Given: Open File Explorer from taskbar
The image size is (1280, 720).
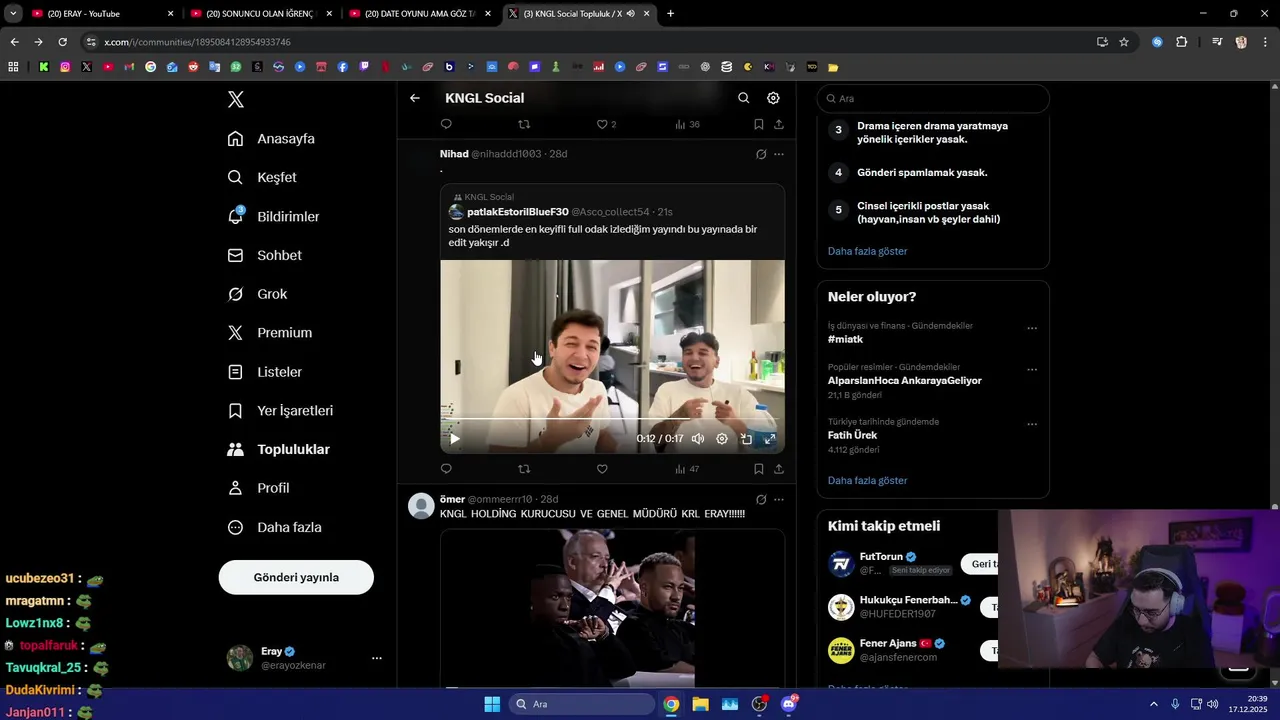Looking at the screenshot, I should 700,704.
